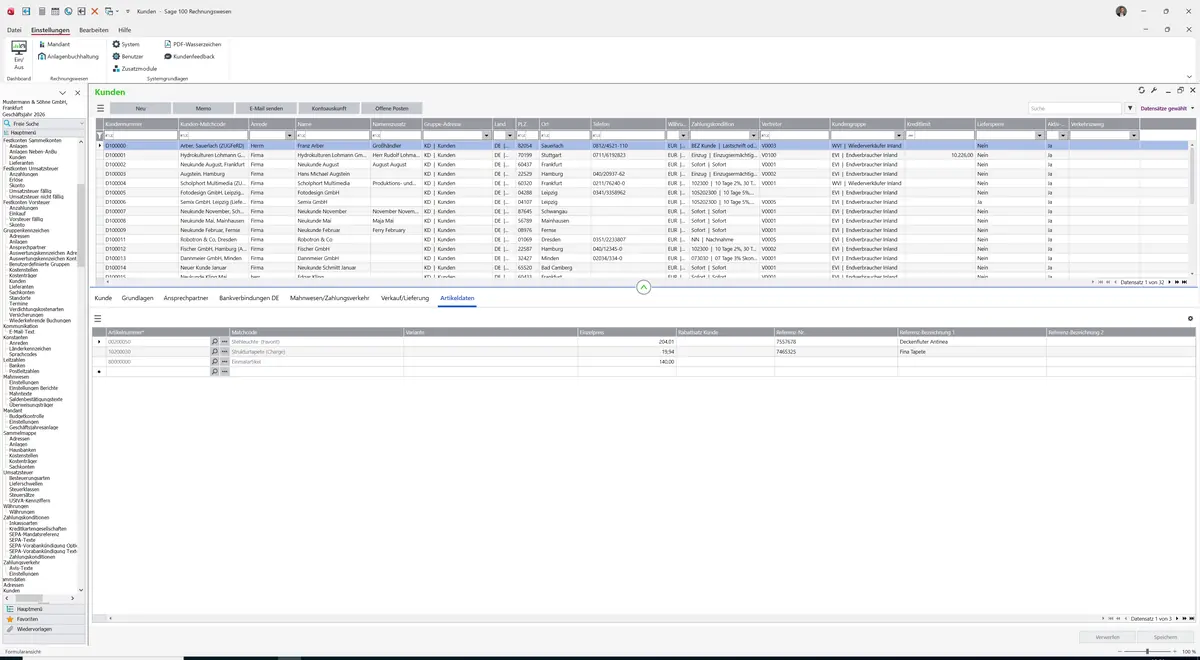Click the gear icon in Artikeldaten section
Image resolution: width=1200 pixels, height=660 pixels.
(1190, 318)
